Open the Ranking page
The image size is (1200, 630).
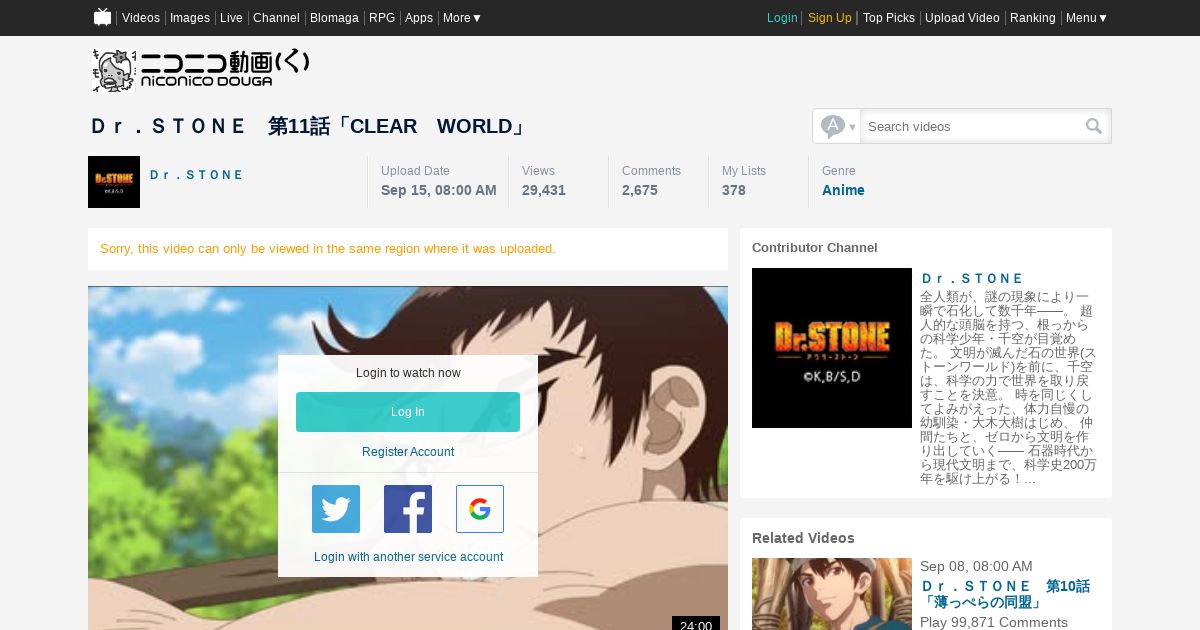(1033, 18)
